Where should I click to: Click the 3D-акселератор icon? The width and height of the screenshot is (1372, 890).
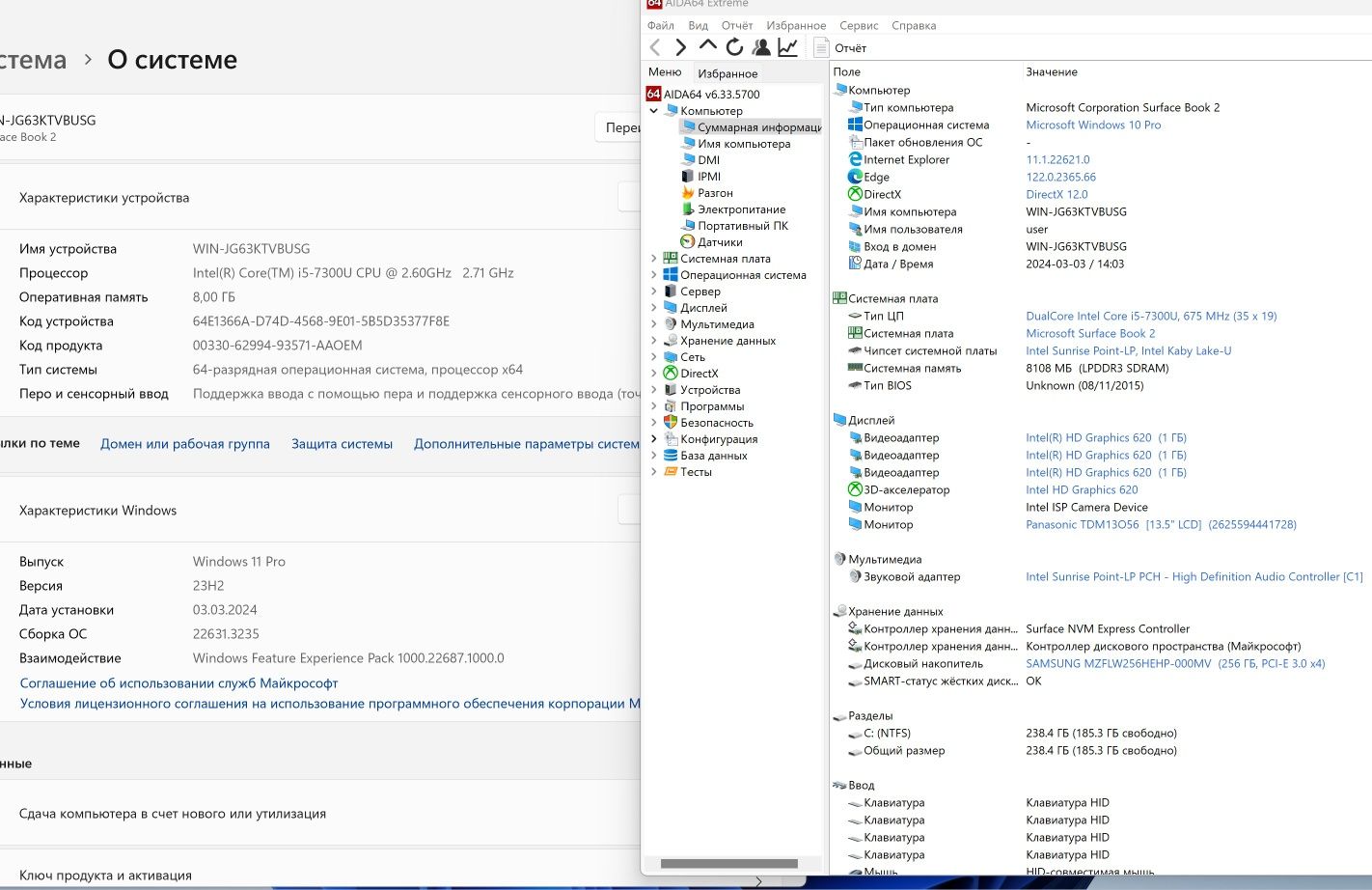(x=855, y=489)
